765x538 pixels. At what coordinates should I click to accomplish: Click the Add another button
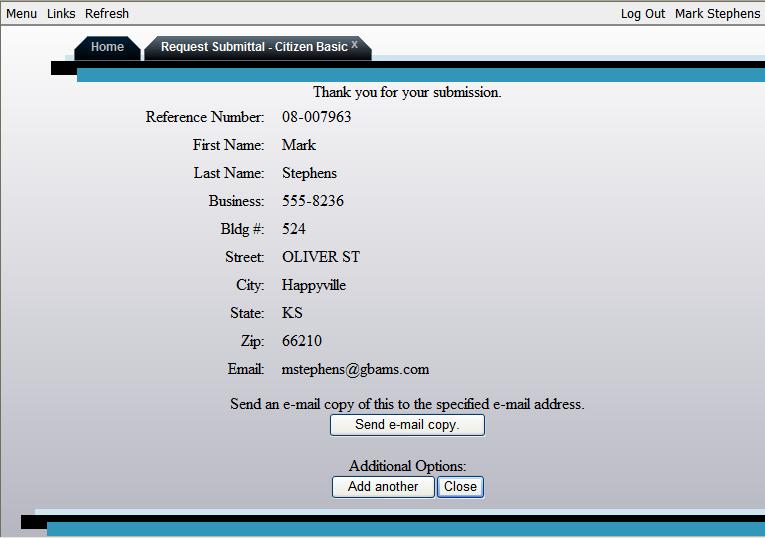[383, 487]
